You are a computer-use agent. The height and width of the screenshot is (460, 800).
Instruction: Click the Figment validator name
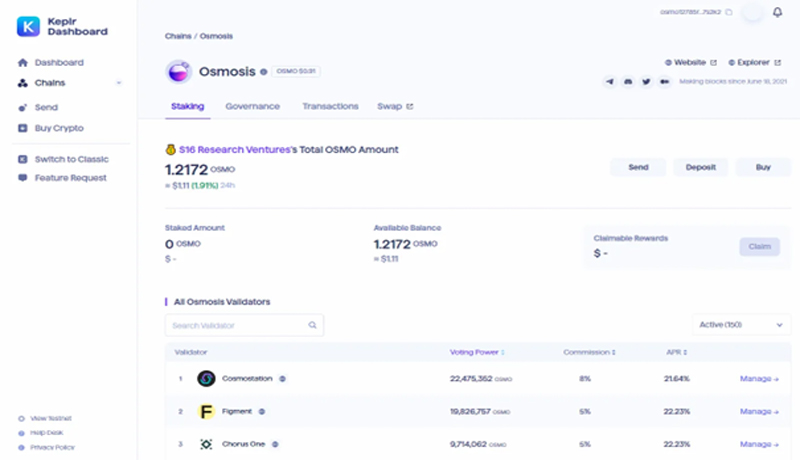point(237,412)
